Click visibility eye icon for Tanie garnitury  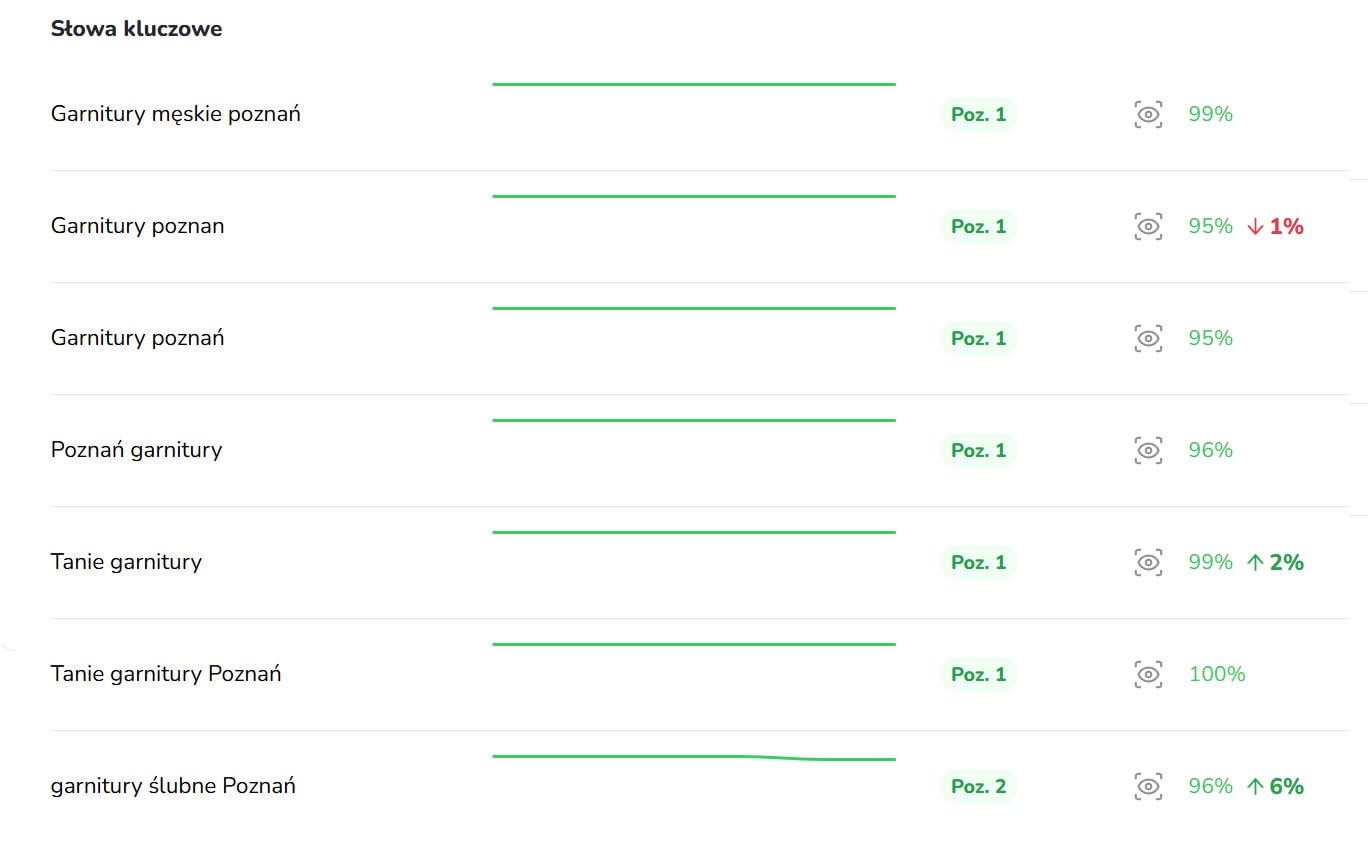[1148, 563]
